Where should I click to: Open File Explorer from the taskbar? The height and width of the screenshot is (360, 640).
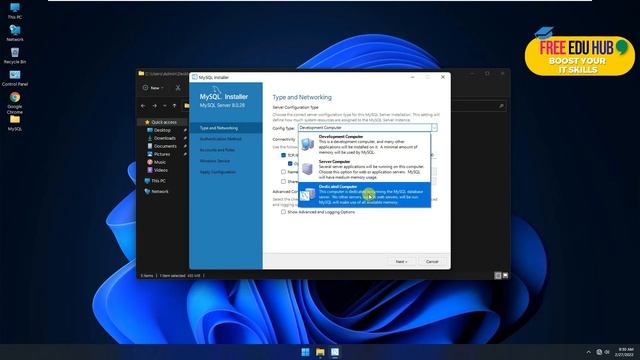320,352
